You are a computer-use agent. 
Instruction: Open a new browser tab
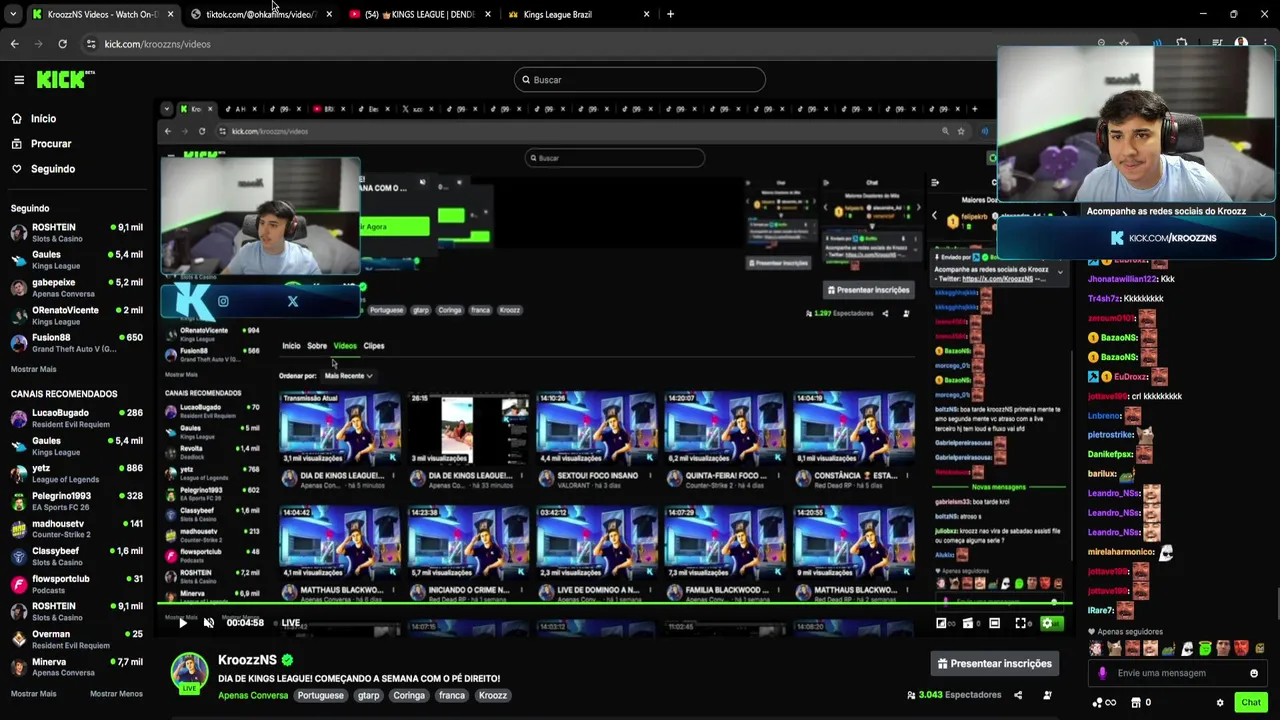[x=670, y=14]
